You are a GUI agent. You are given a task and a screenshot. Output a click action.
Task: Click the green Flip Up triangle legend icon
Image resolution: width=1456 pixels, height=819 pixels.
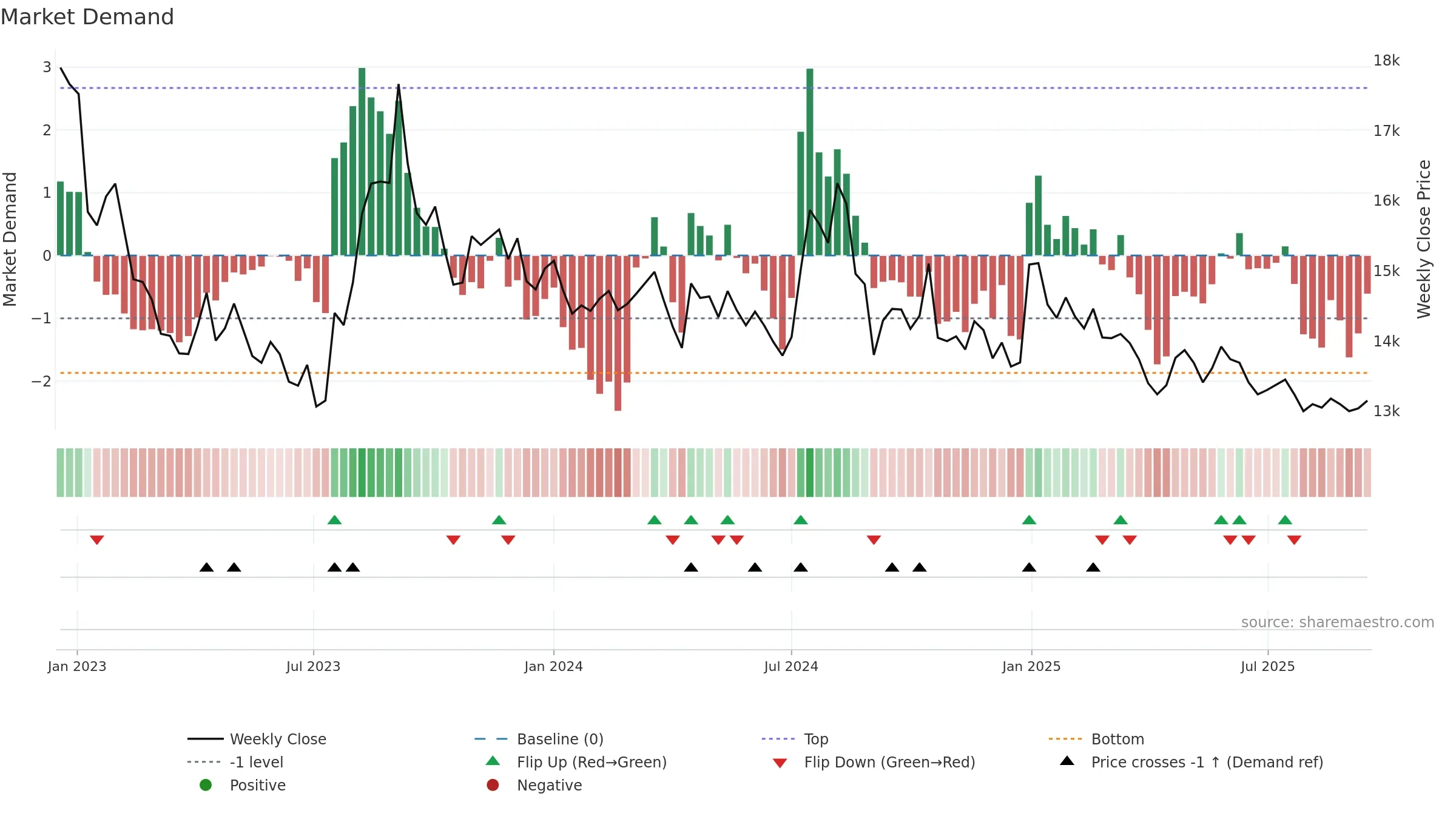(493, 761)
